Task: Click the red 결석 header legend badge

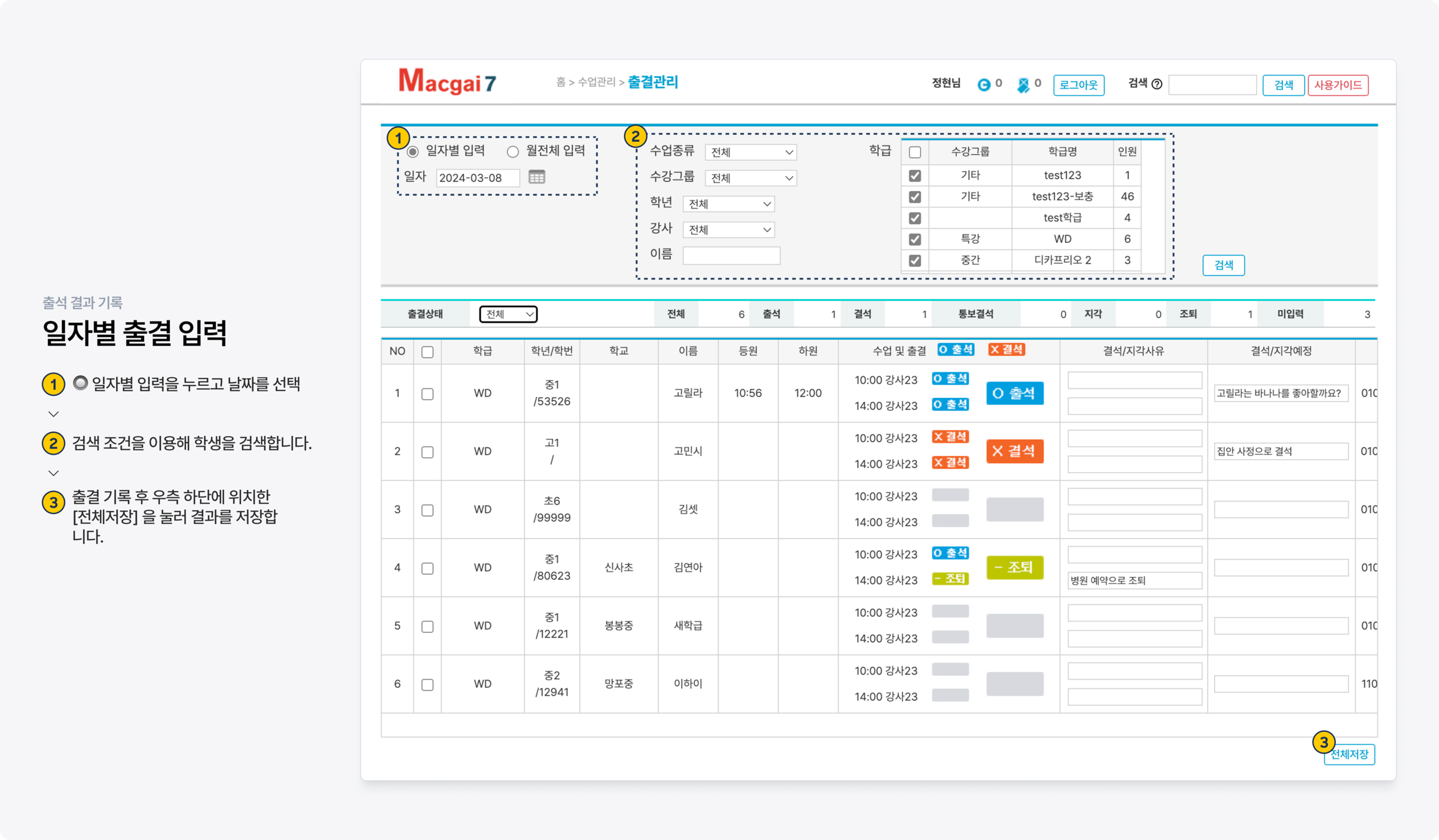Action: click(x=1007, y=349)
